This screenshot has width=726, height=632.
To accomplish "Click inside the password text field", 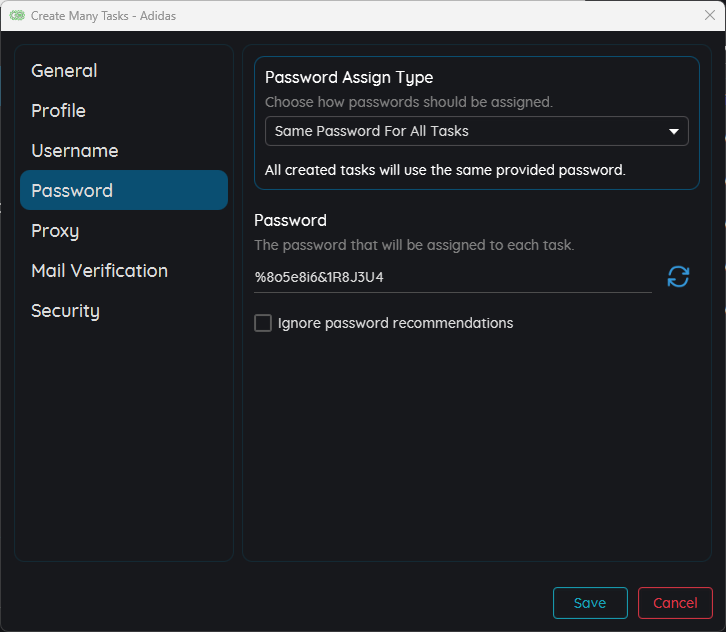I will (x=452, y=277).
